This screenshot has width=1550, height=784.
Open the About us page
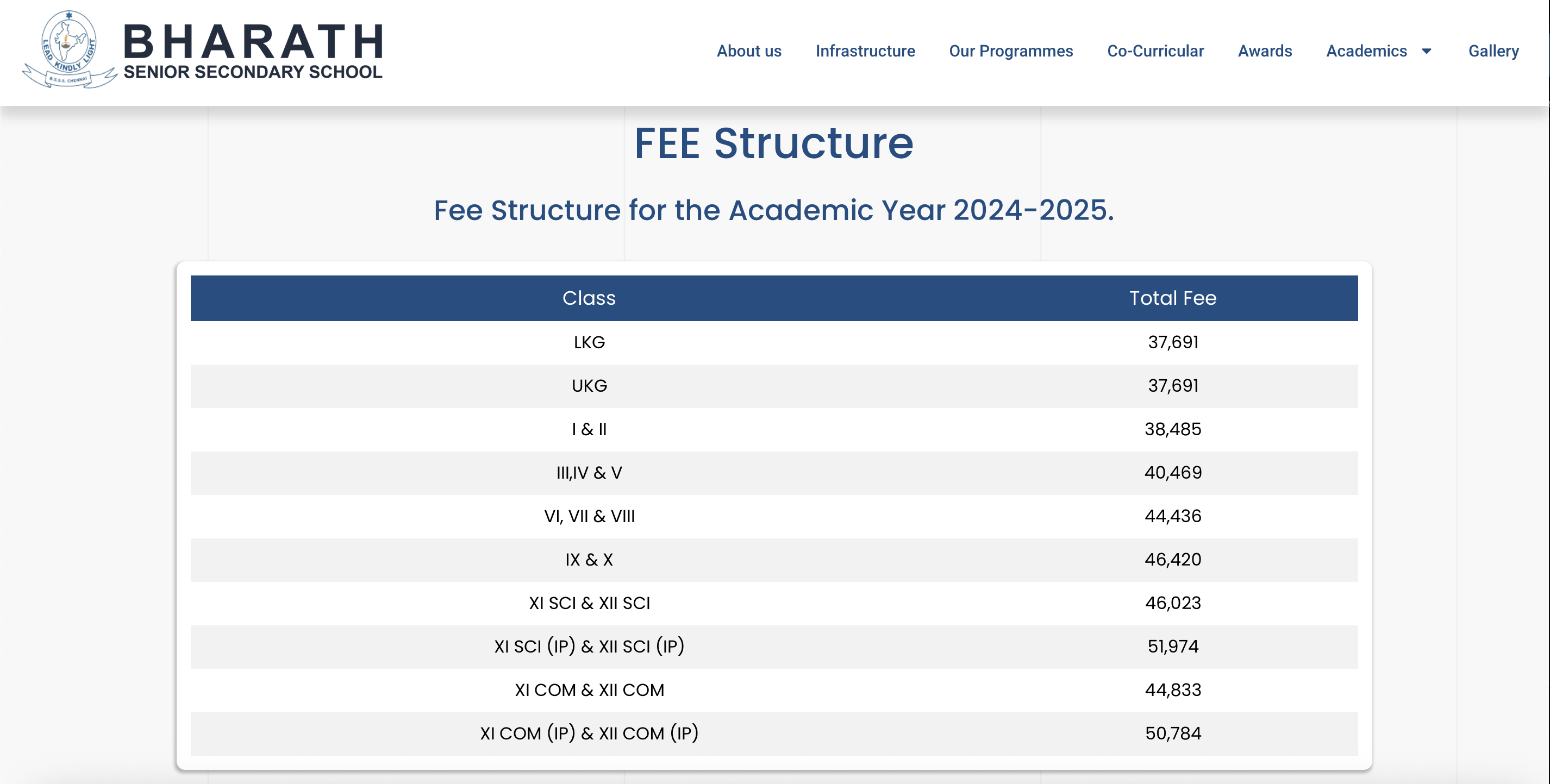point(748,51)
